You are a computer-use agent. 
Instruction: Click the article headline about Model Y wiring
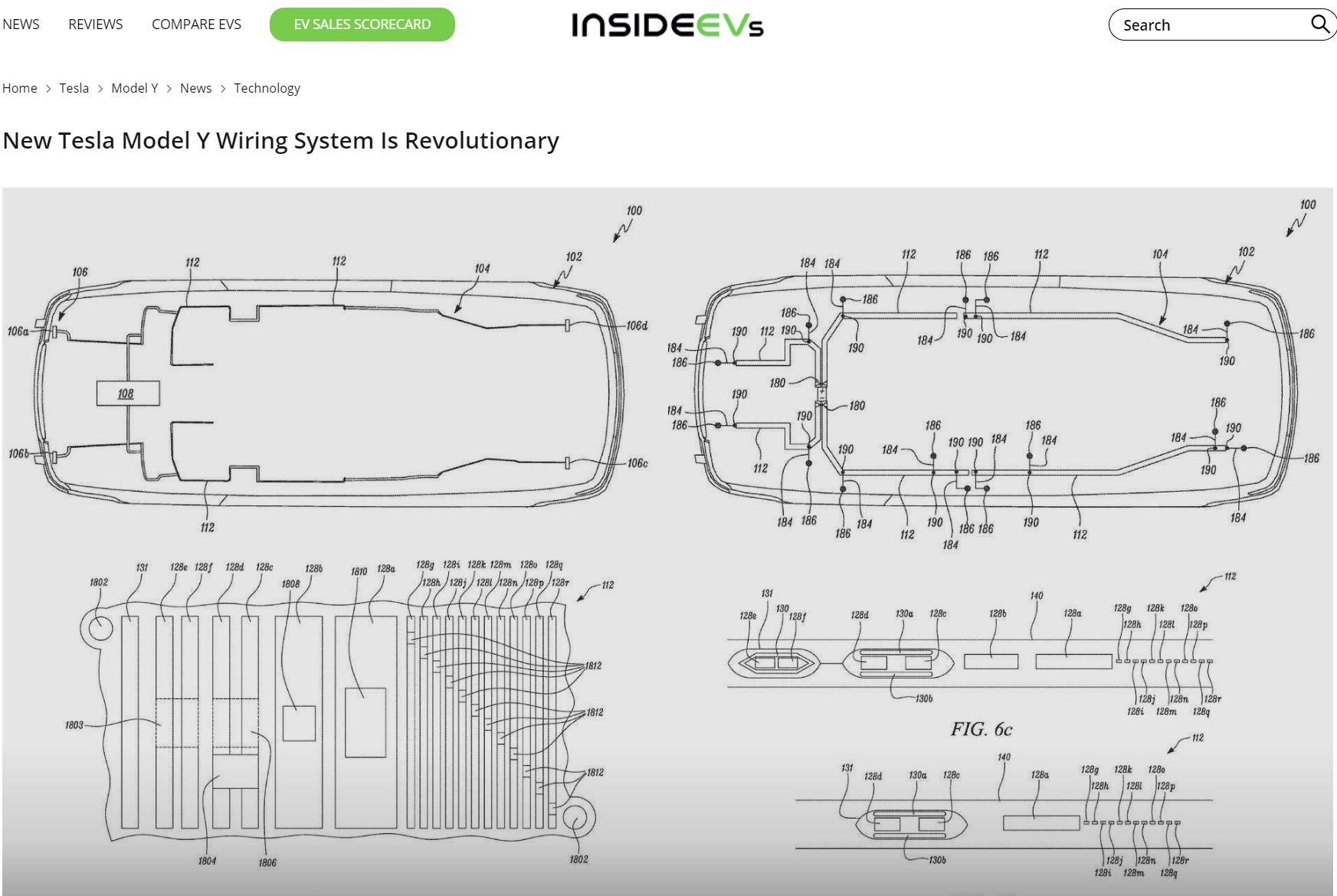[x=281, y=141]
